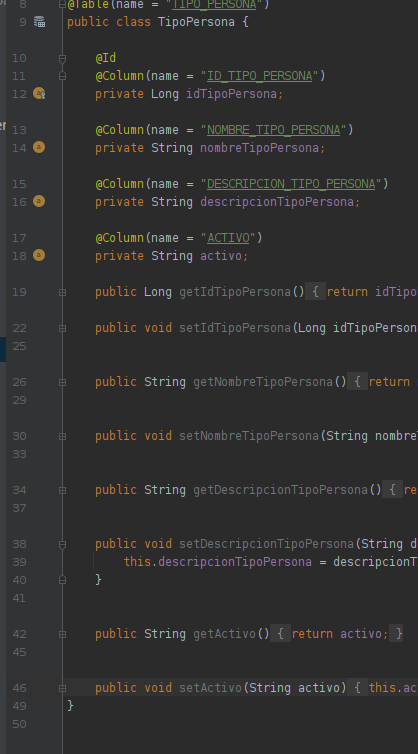418x754 pixels.
Task: Click this.descripcionTipoPersona on line 39
Action: pyautogui.click(x=217, y=562)
